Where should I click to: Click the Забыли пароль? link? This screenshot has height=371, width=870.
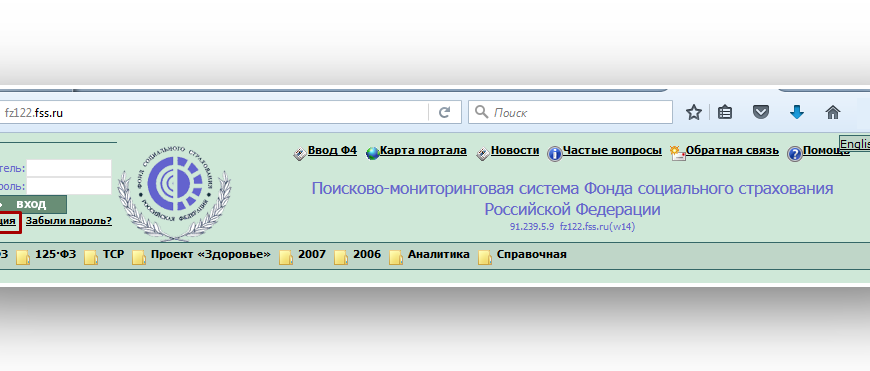click(69, 221)
